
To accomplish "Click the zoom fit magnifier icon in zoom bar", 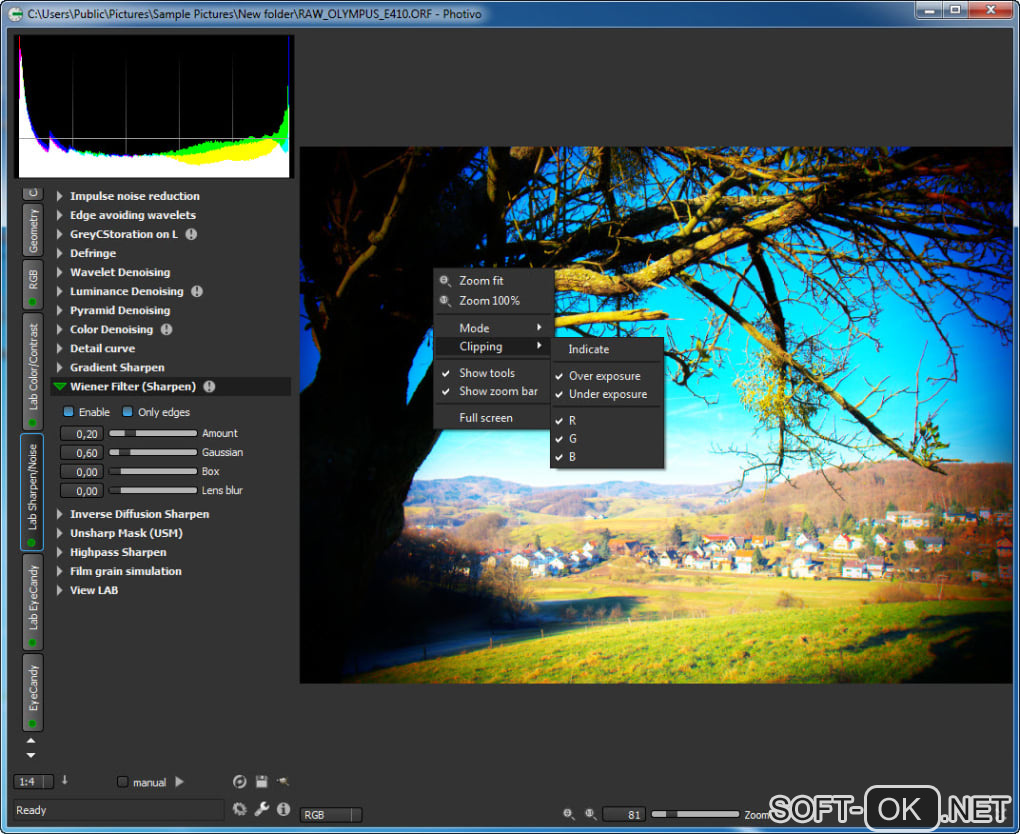I will pos(569,813).
